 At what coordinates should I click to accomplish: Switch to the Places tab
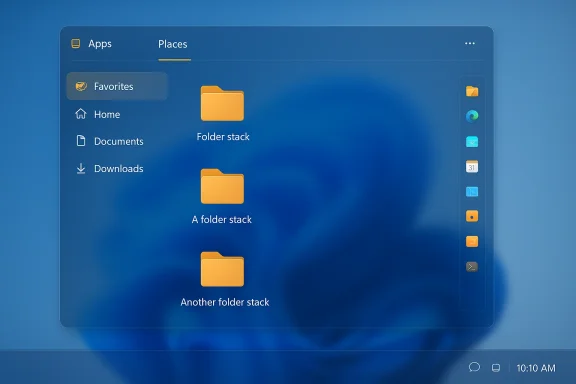pos(173,44)
